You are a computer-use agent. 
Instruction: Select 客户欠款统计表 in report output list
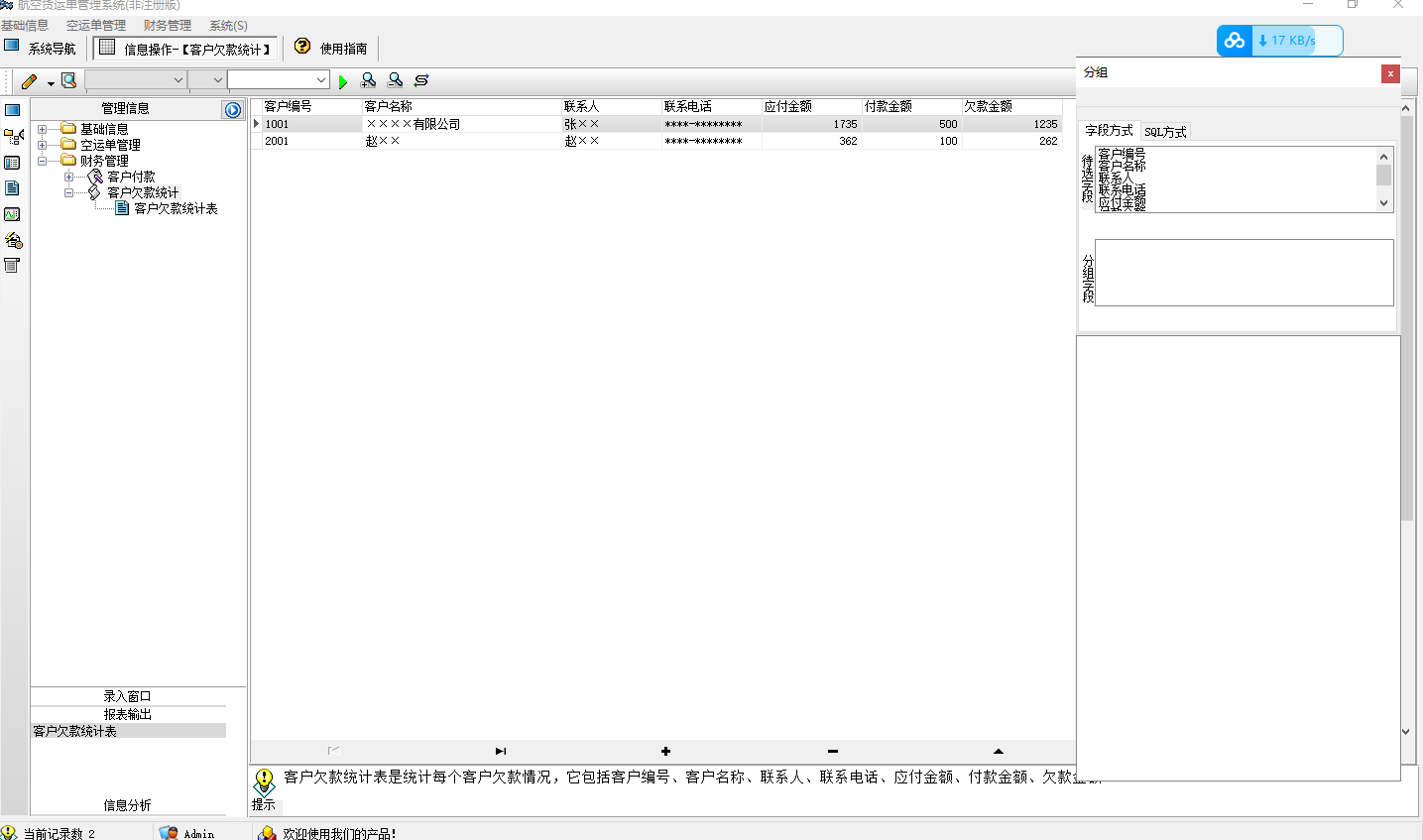128,731
